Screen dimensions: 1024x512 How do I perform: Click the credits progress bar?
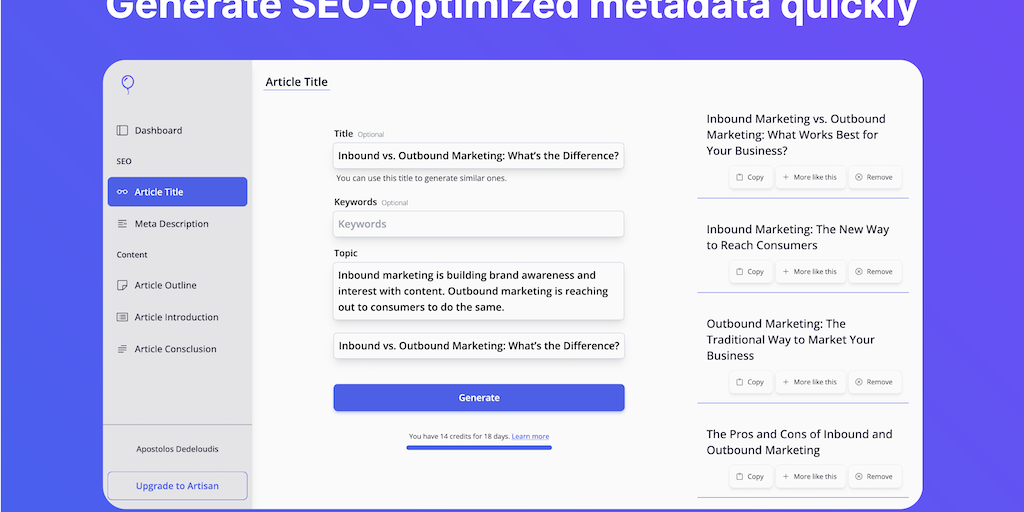pos(478,447)
